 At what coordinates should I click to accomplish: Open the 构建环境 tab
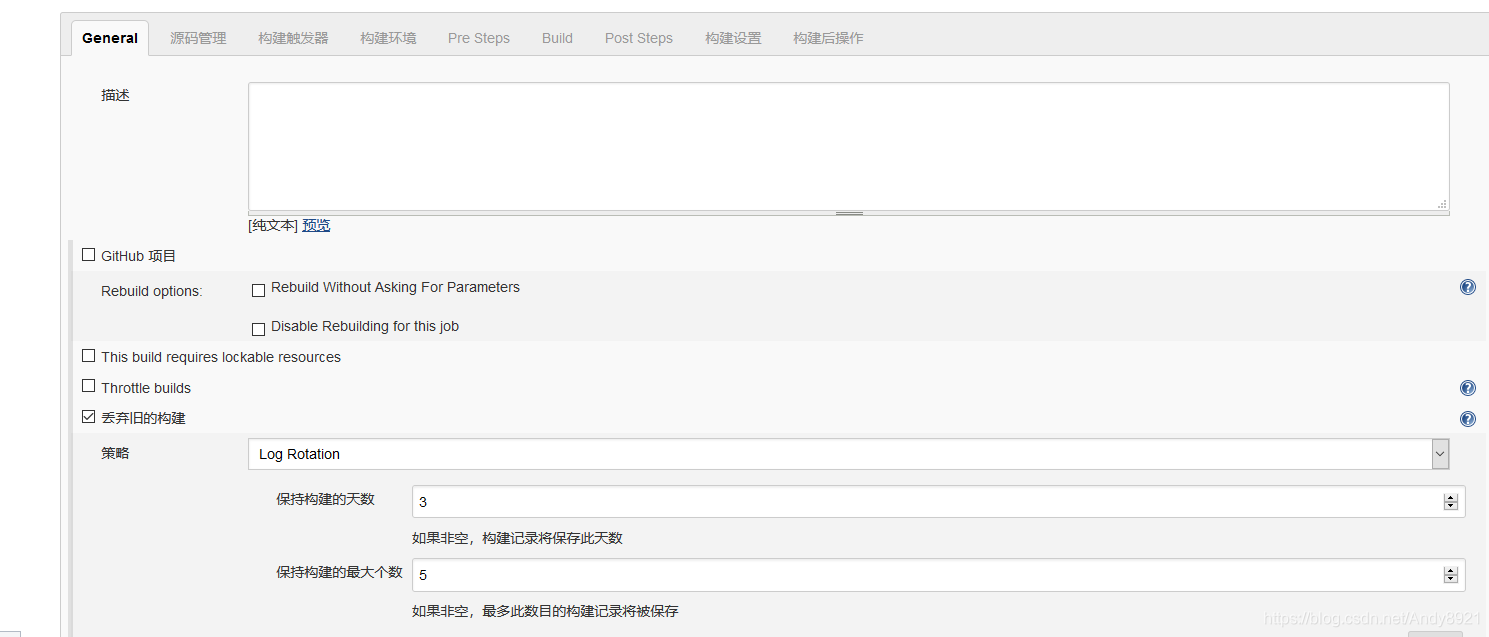point(388,38)
